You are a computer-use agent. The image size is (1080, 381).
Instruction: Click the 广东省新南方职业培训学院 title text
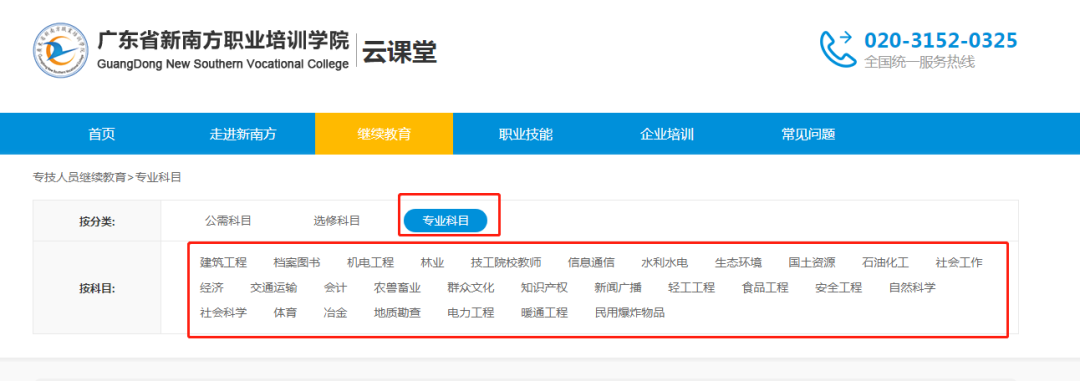[x=223, y=41]
